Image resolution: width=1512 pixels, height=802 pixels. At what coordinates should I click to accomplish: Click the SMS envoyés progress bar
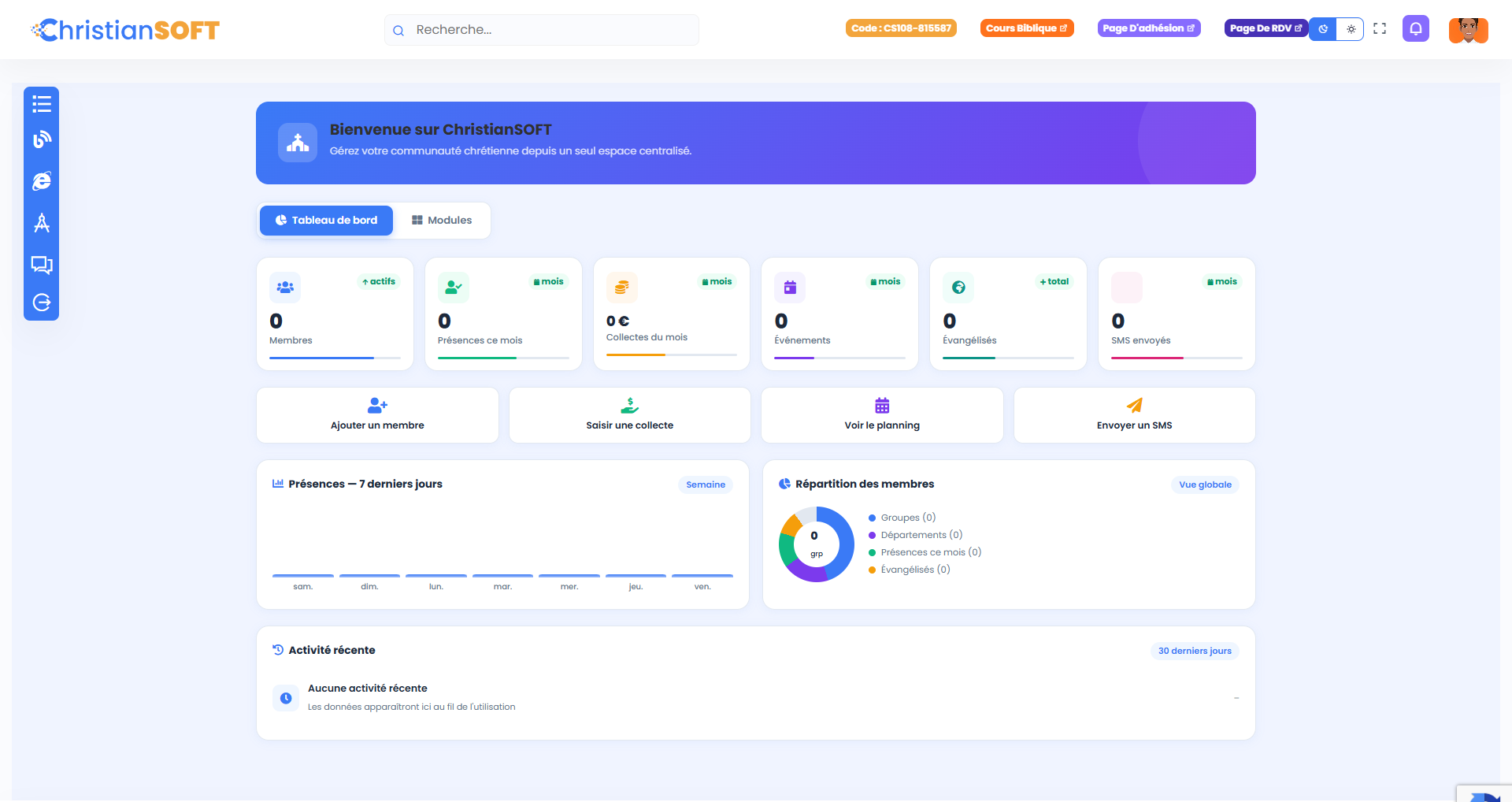pos(1177,358)
